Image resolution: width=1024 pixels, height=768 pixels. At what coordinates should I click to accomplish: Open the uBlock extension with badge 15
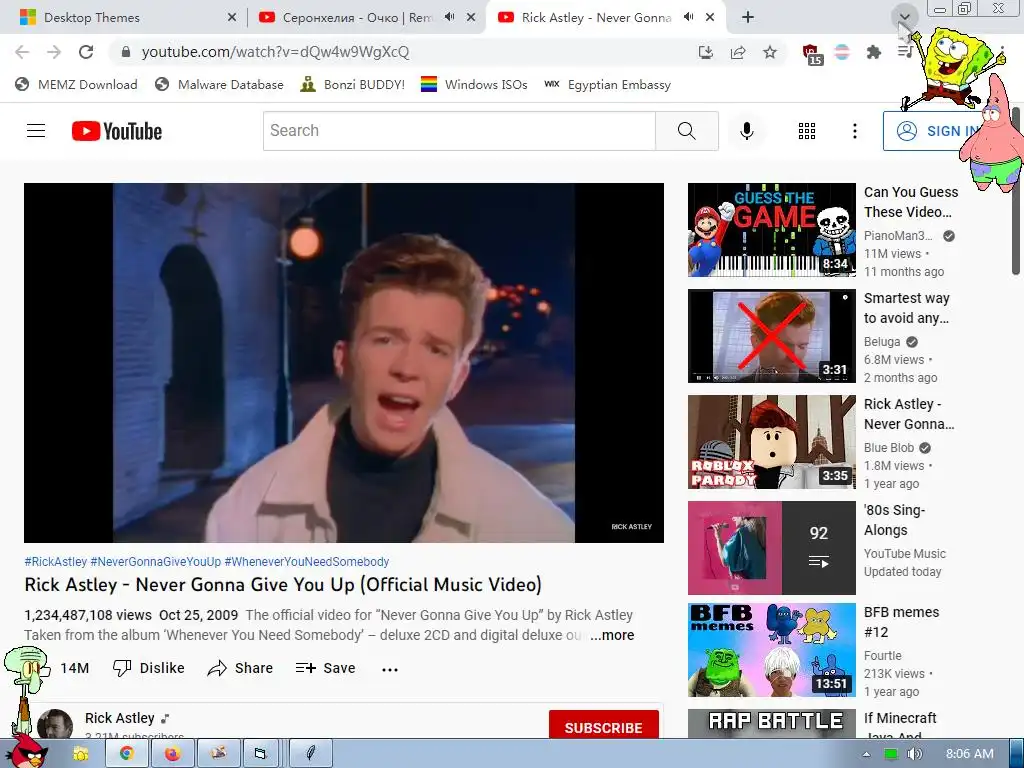[x=812, y=54]
